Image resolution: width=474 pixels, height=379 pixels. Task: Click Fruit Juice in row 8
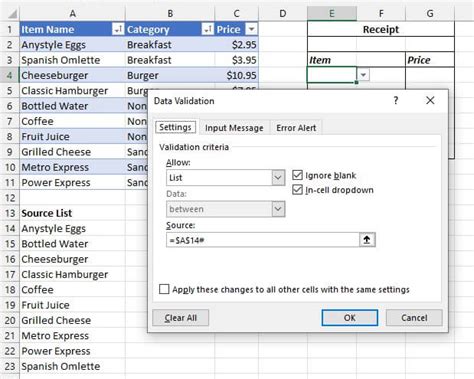point(72,137)
